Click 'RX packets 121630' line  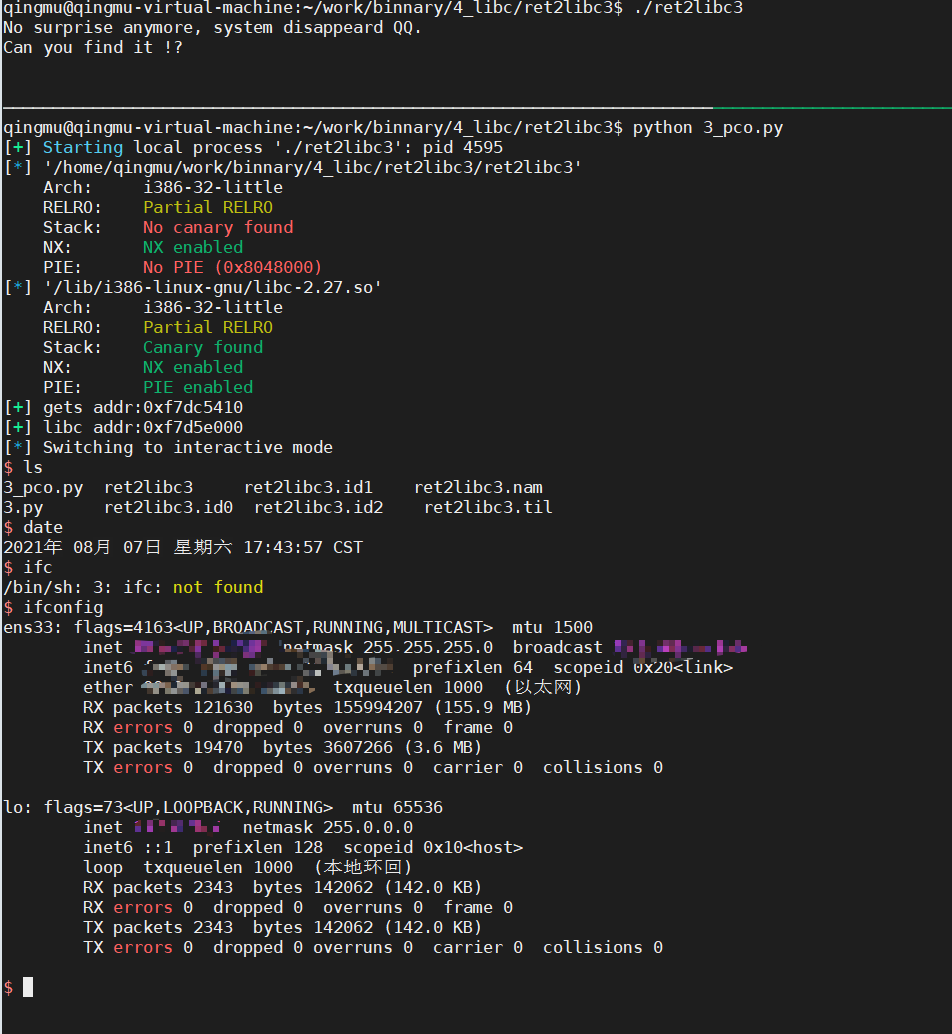[x=307, y=708]
